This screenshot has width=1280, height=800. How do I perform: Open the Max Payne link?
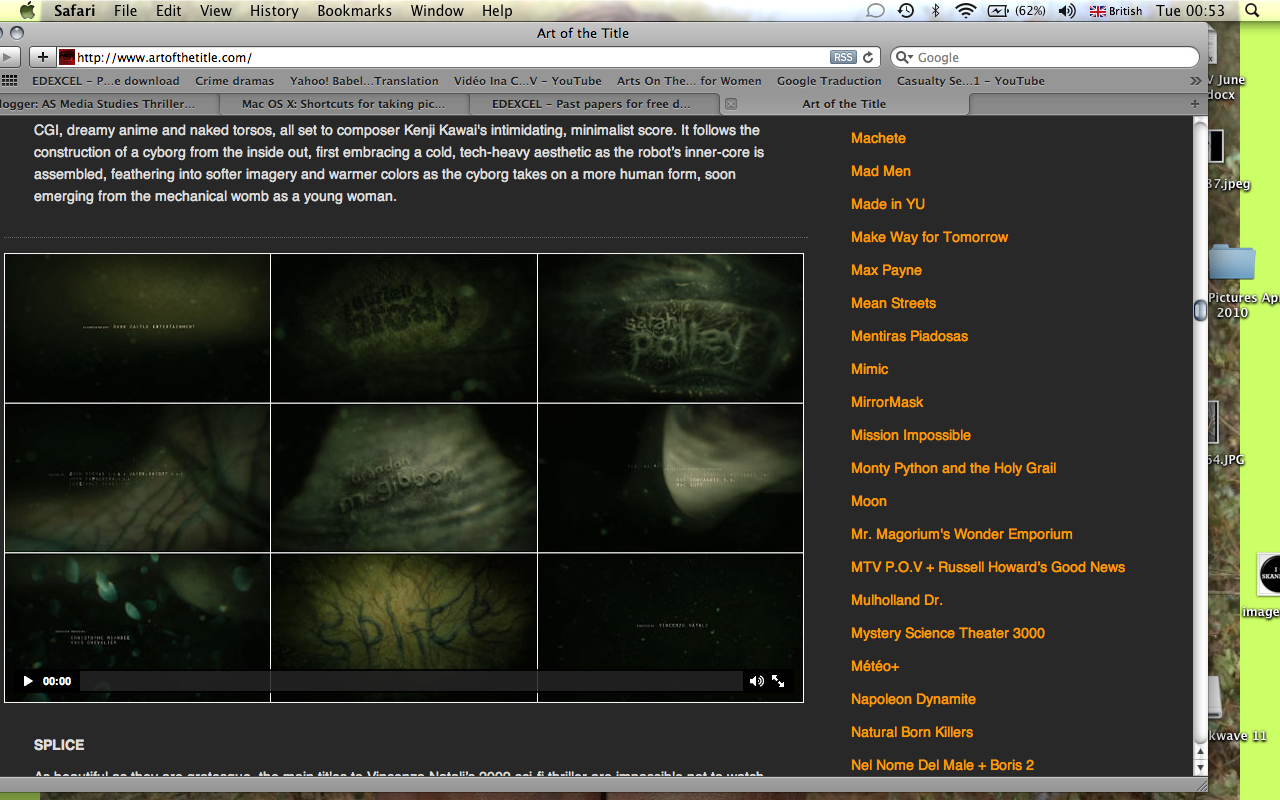coord(886,270)
